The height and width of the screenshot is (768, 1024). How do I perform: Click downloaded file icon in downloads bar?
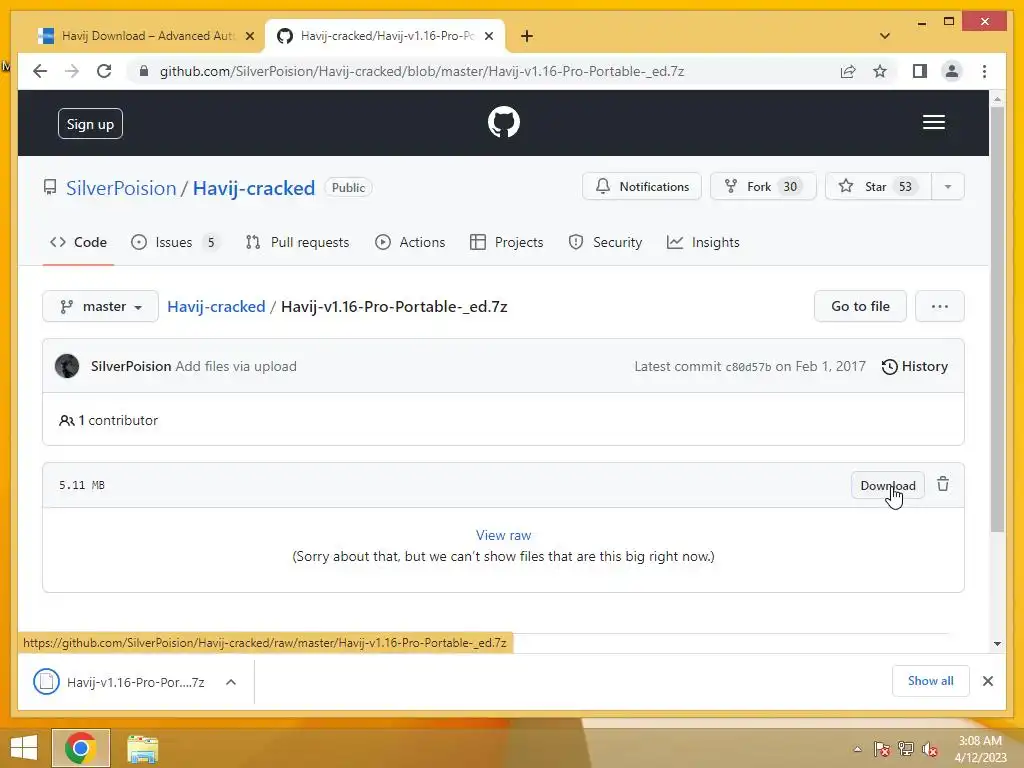[46, 682]
